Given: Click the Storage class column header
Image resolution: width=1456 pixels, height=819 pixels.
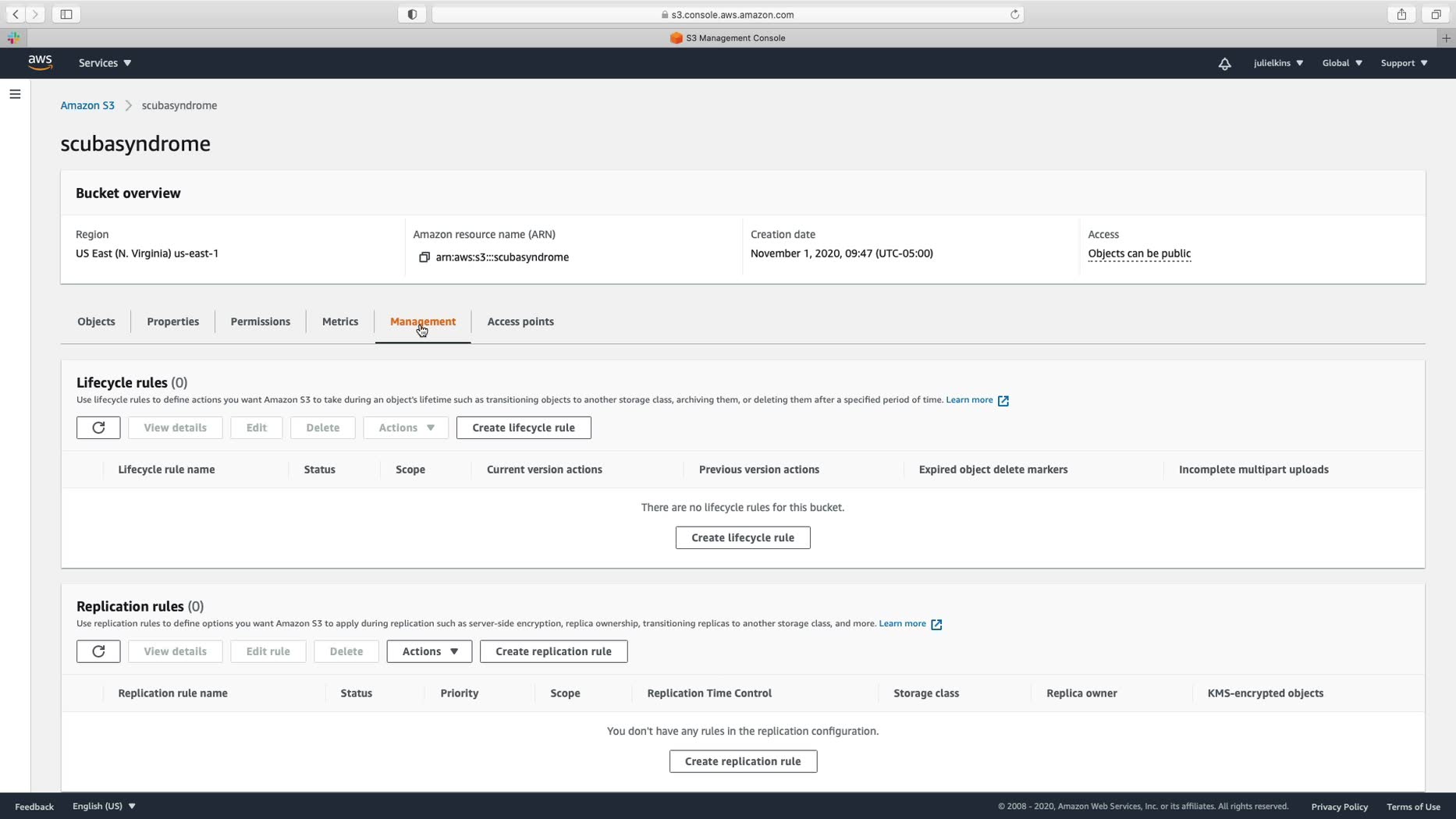Looking at the screenshot, I should point(926,693).
